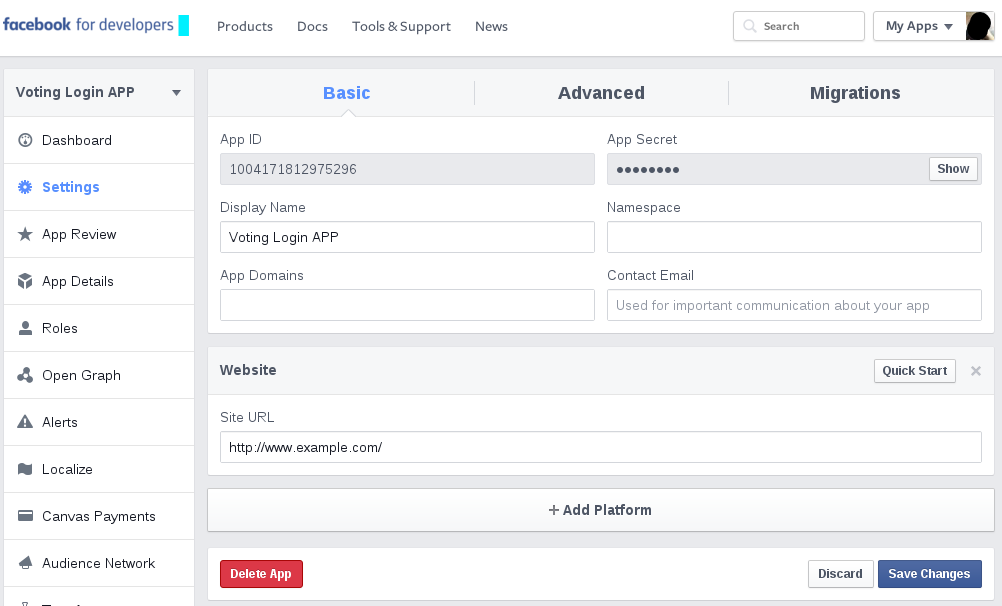Click the App Domains input field
The height and width of the screenshot is (606, 1002).
pos(407,305)
